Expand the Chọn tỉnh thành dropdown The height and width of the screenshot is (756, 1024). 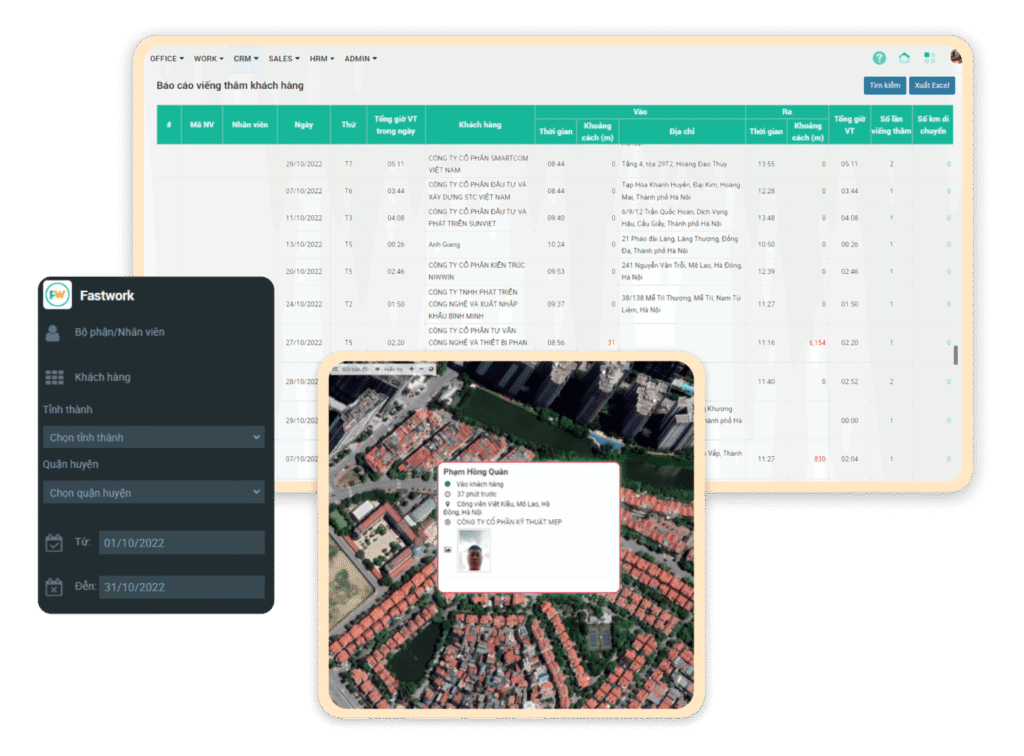point(153,437)
